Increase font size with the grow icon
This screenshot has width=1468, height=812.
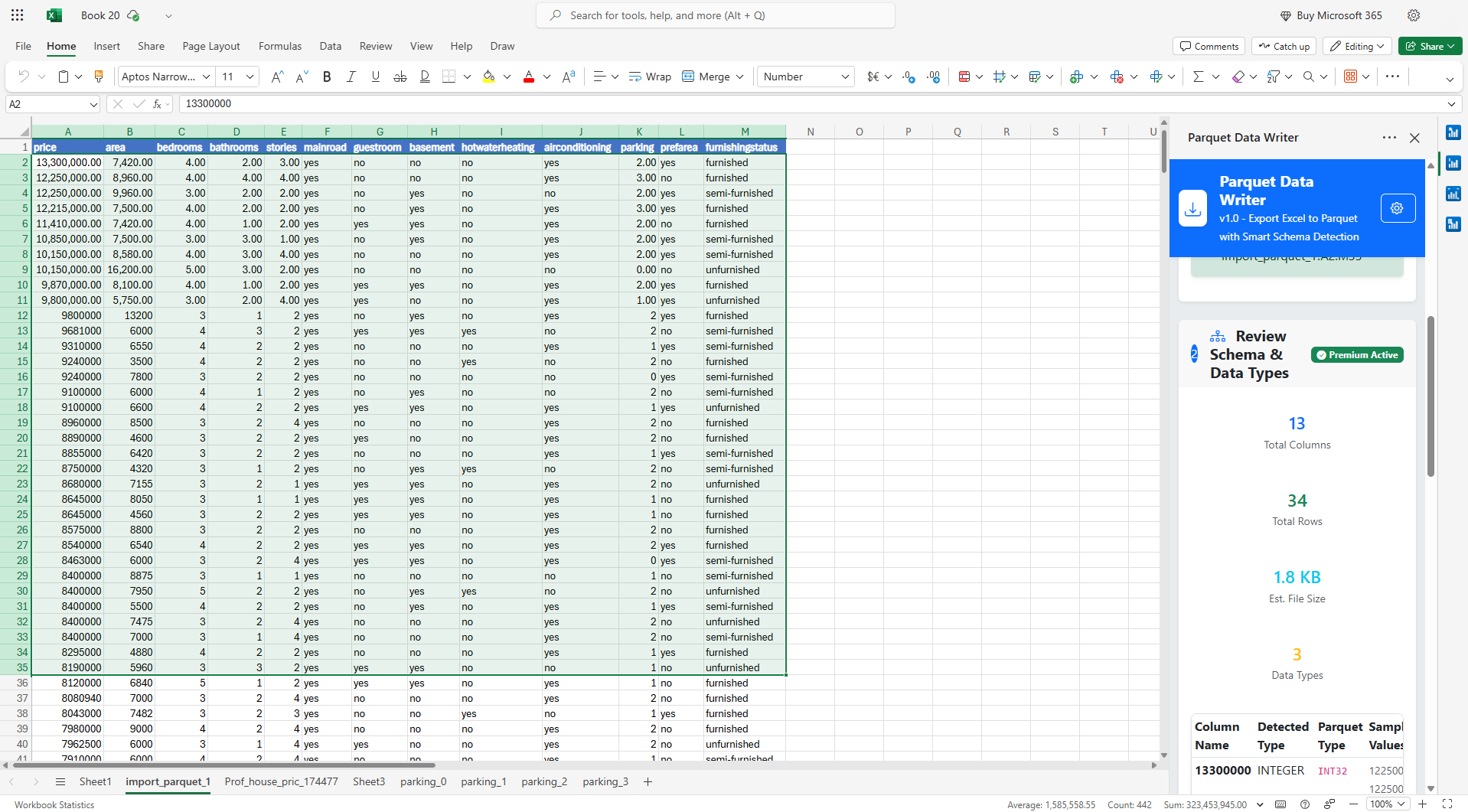point(278,77)
